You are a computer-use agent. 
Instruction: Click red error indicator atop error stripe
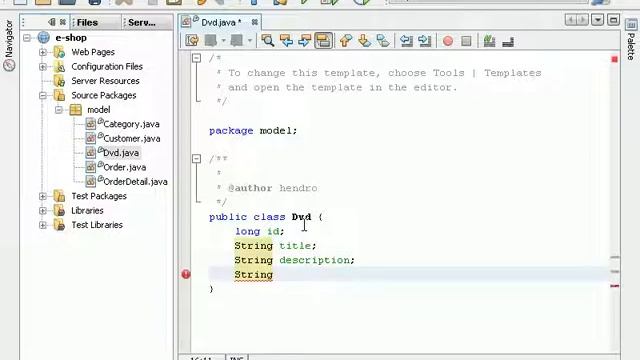(614, 60)
